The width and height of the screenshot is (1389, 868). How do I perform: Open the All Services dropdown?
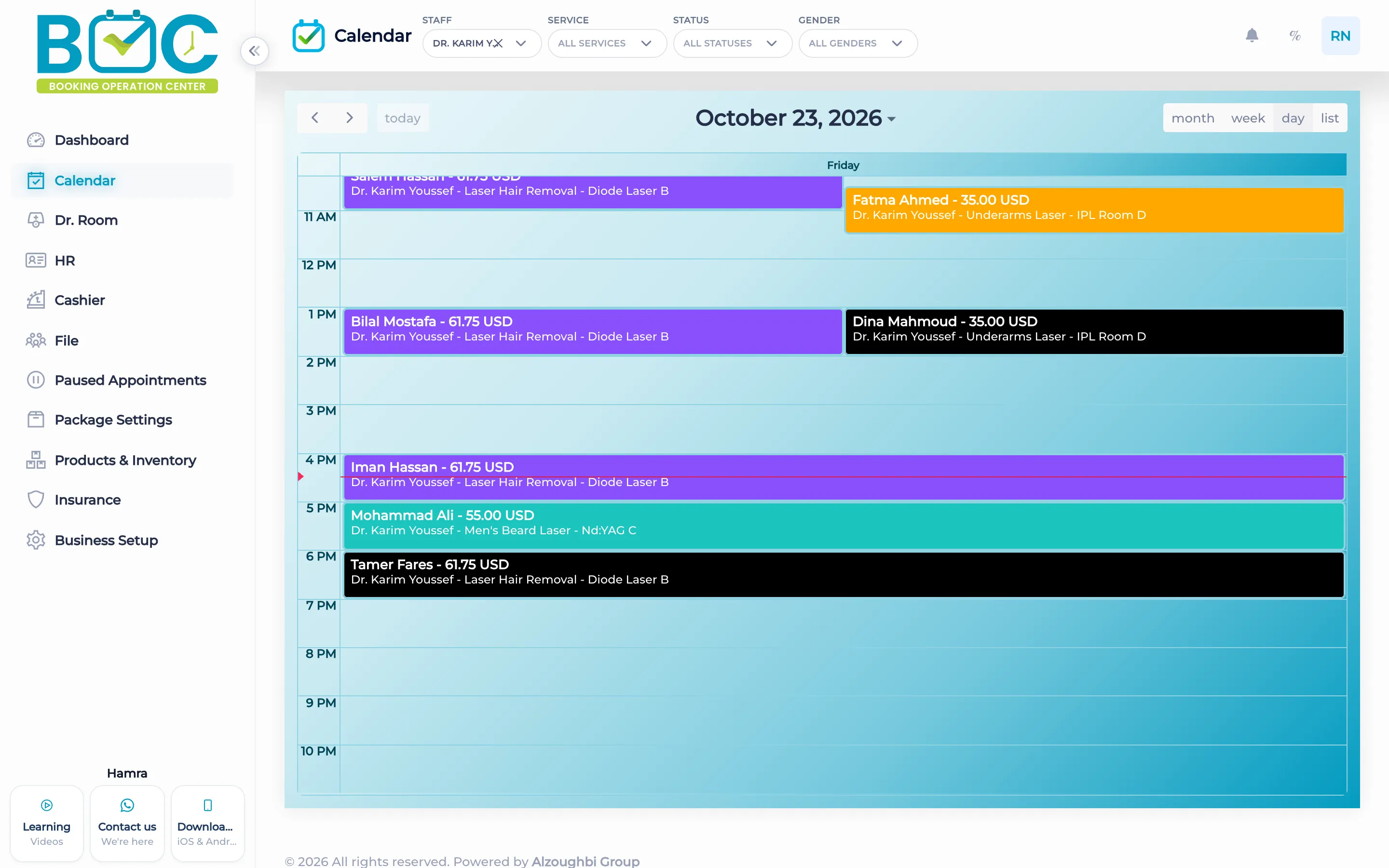[607, 43]
